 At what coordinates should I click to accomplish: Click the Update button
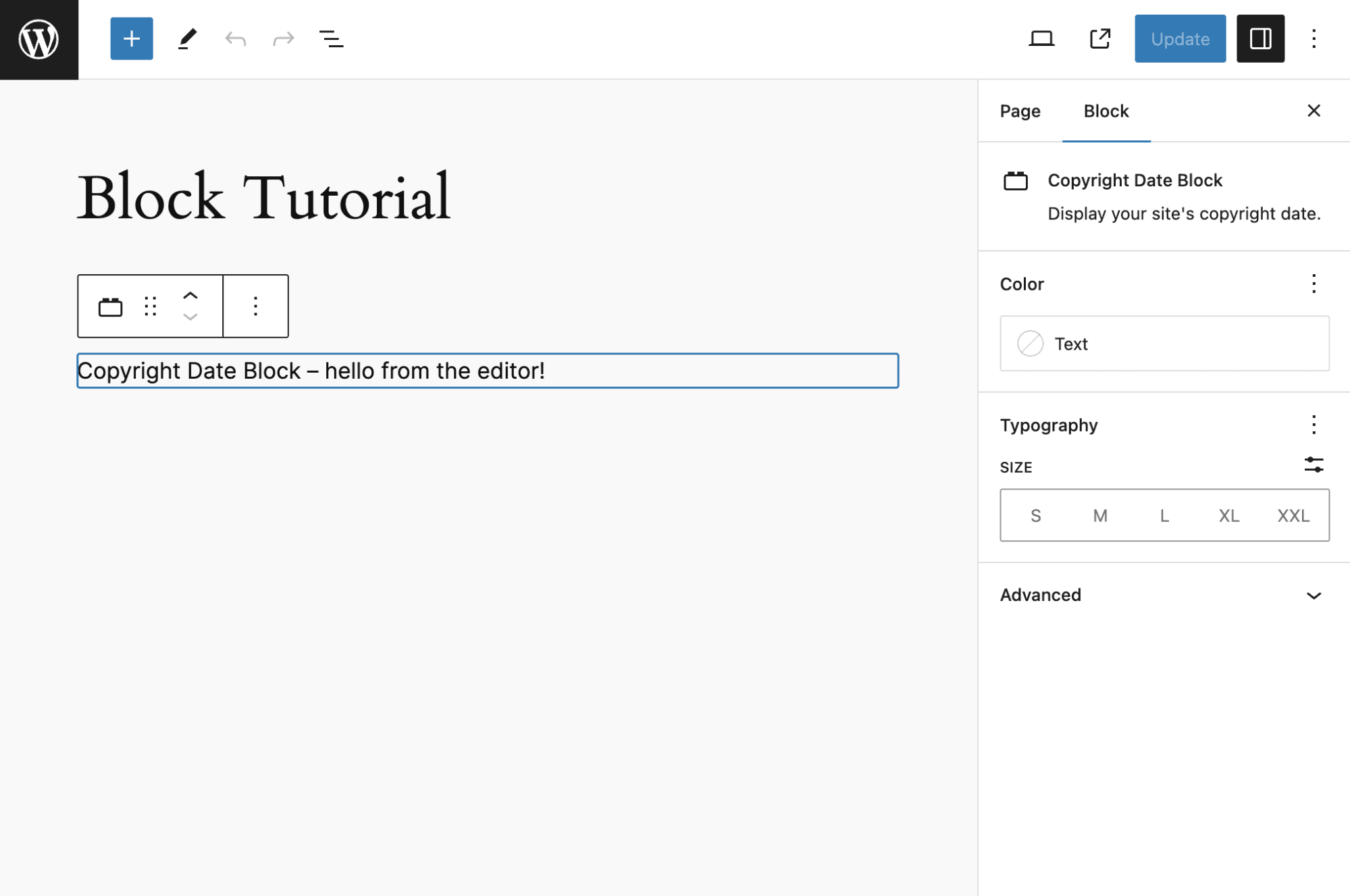pyautogui.click(x=1179, y=38)
